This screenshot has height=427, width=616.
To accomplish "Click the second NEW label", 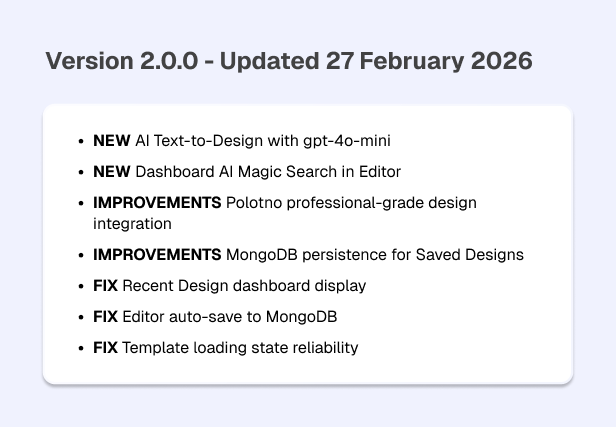I will pos(112,172).
